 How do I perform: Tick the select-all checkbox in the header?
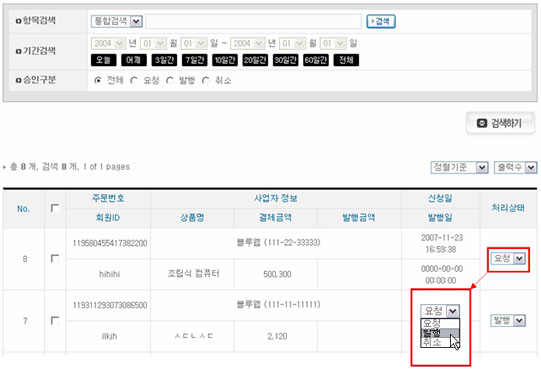pyautogui.click(x=55, y=208)
